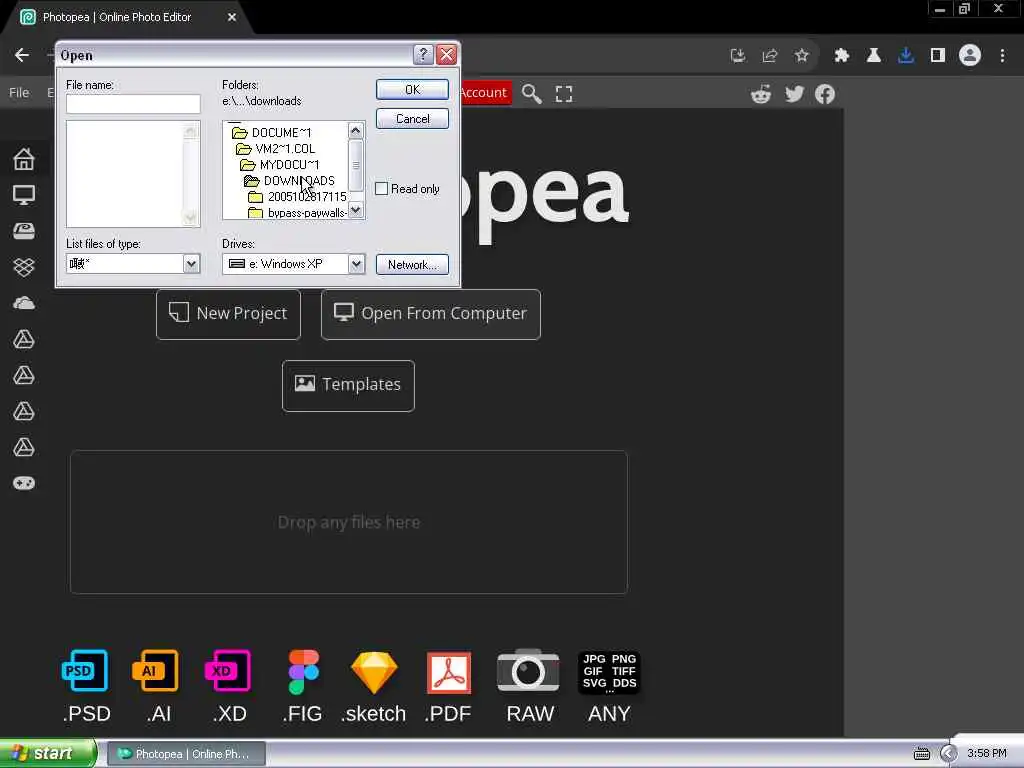The height and width of the screenshot is (768, 1024).
Task: Click the browser share page icon
Action: pos(770,56)
